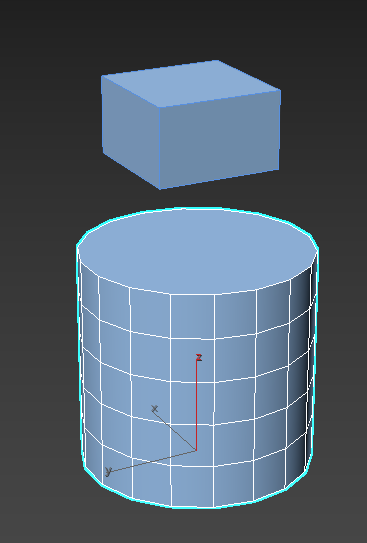The image size is (367, 543).
Task: Click empty viewport background above the box
Action: 184,28
